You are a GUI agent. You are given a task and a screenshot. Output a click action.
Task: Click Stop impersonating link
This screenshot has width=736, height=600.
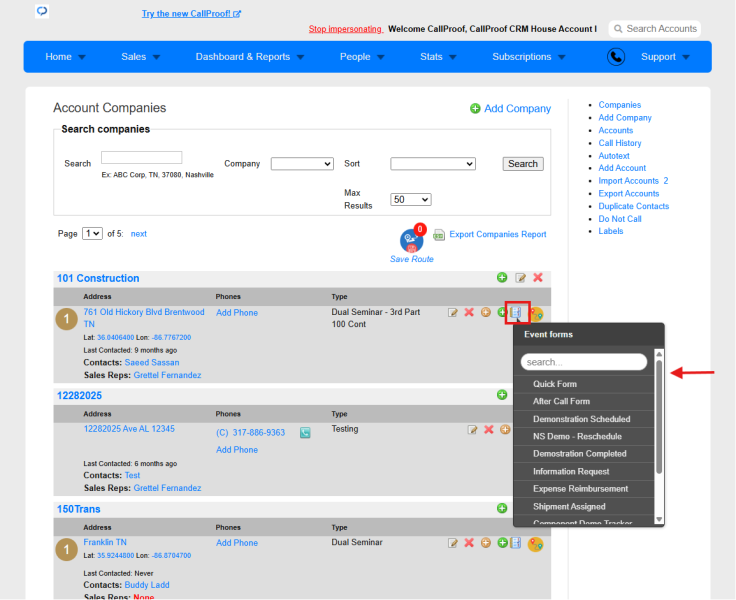click(345, 29)
